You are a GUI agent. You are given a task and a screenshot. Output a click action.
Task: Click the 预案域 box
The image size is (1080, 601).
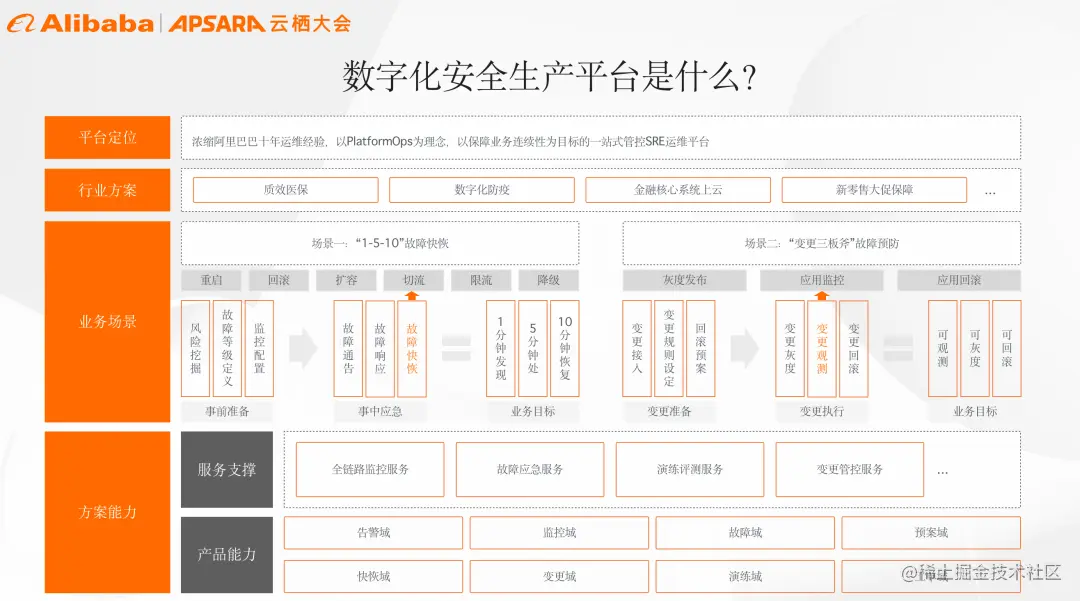click(931, 533)
